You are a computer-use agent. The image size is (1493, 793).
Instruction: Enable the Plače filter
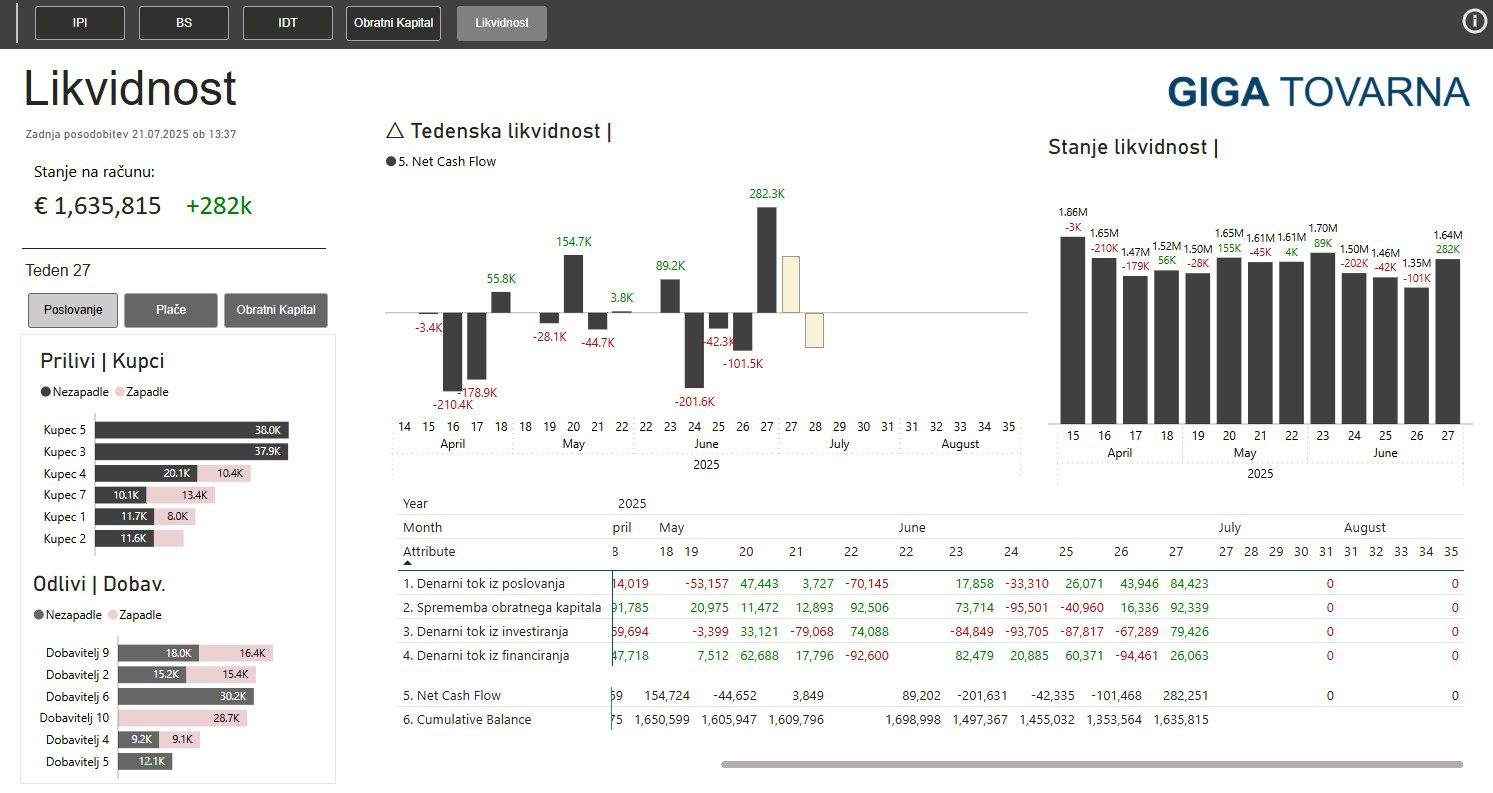(170, 310)
